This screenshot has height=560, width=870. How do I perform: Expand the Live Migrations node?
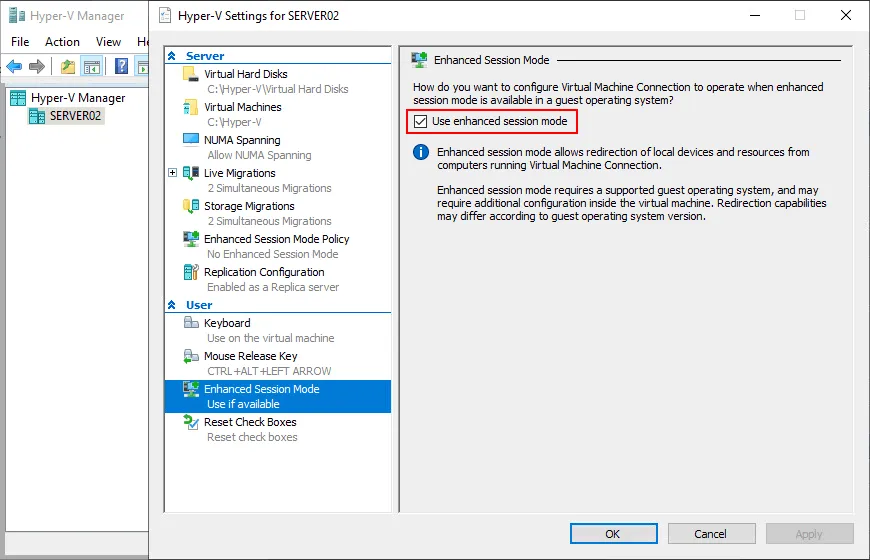pos(173,173)
